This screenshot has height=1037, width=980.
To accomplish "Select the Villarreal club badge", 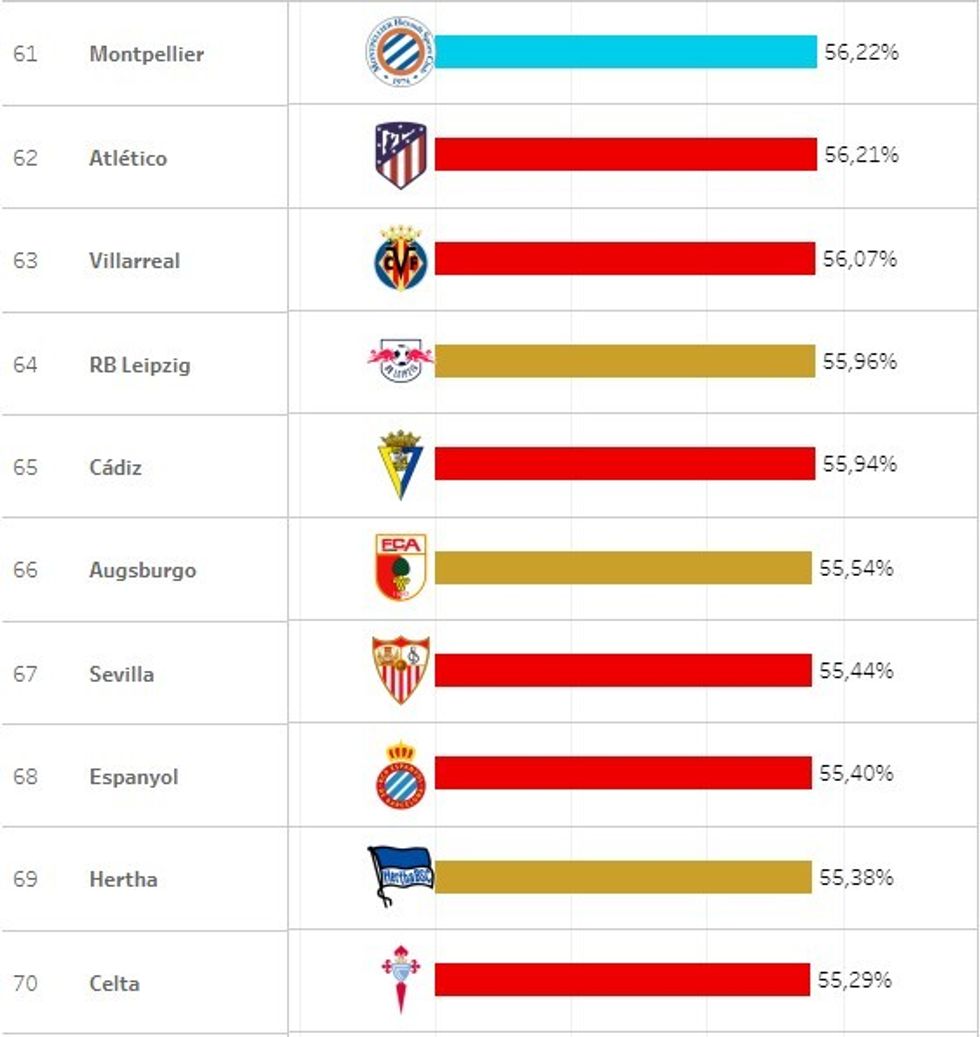I will click(x=400, y=259).
